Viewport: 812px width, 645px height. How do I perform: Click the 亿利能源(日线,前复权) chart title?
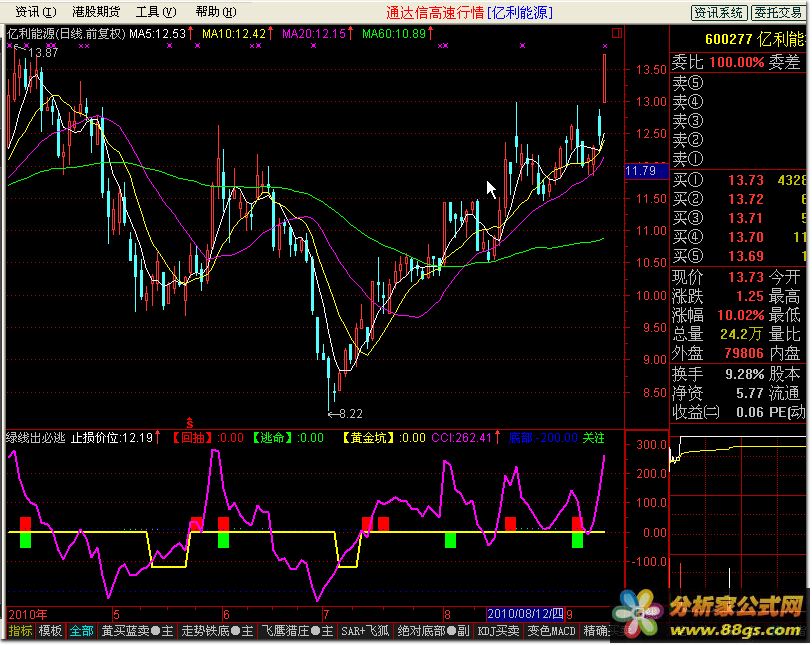click(66, 34)
